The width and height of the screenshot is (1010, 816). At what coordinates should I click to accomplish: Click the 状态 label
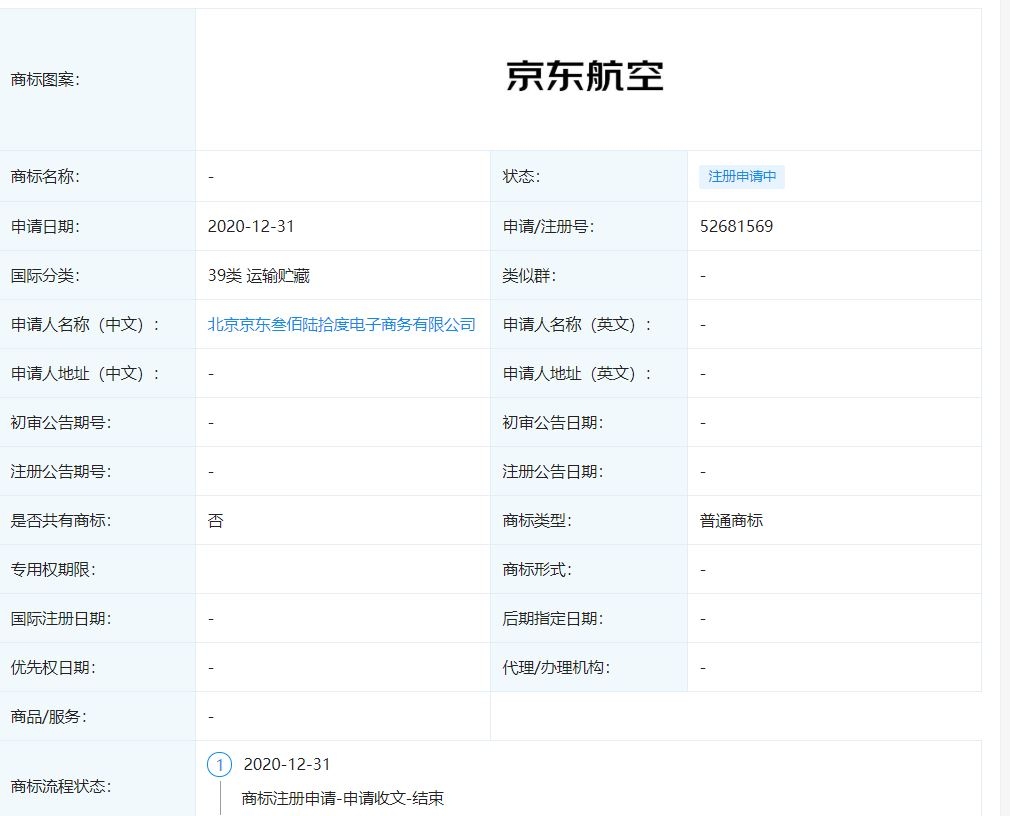tap(521, 176)
